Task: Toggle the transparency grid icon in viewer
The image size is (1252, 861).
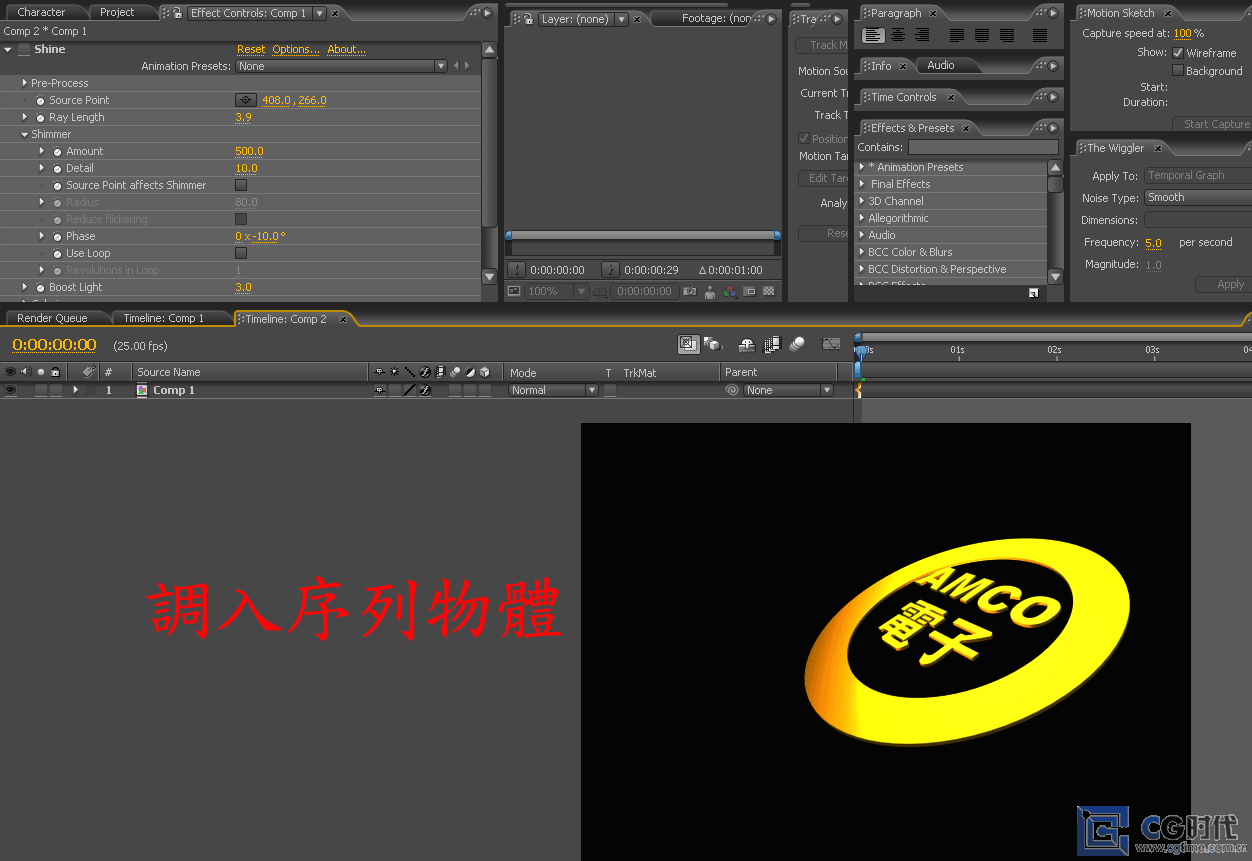Action: click(769, 292)
